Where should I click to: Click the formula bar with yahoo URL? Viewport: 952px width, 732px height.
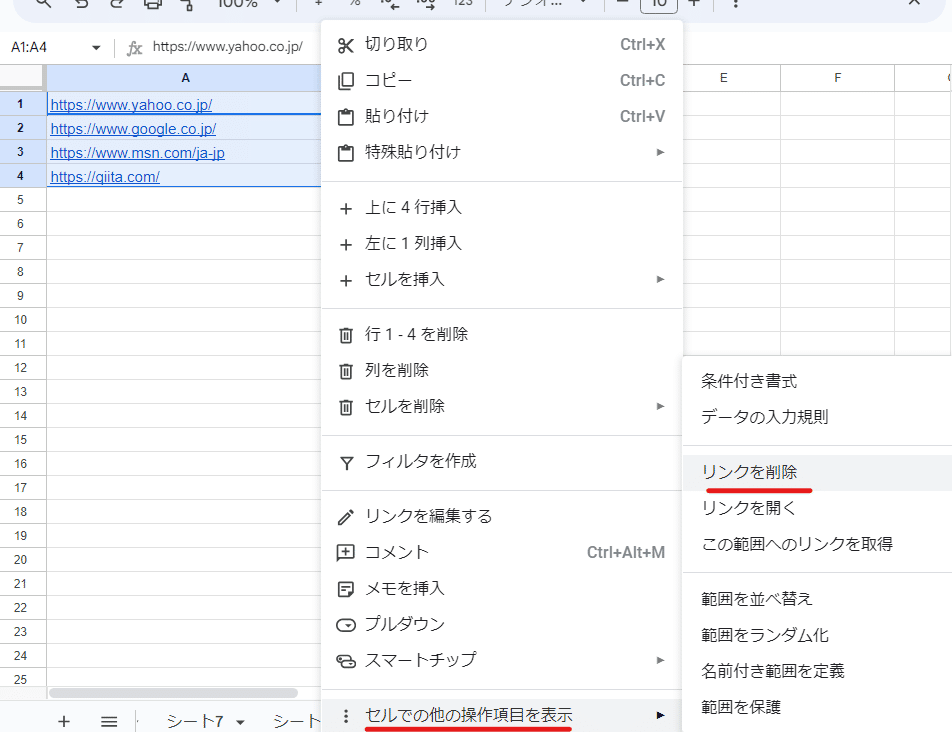point(228,47)
